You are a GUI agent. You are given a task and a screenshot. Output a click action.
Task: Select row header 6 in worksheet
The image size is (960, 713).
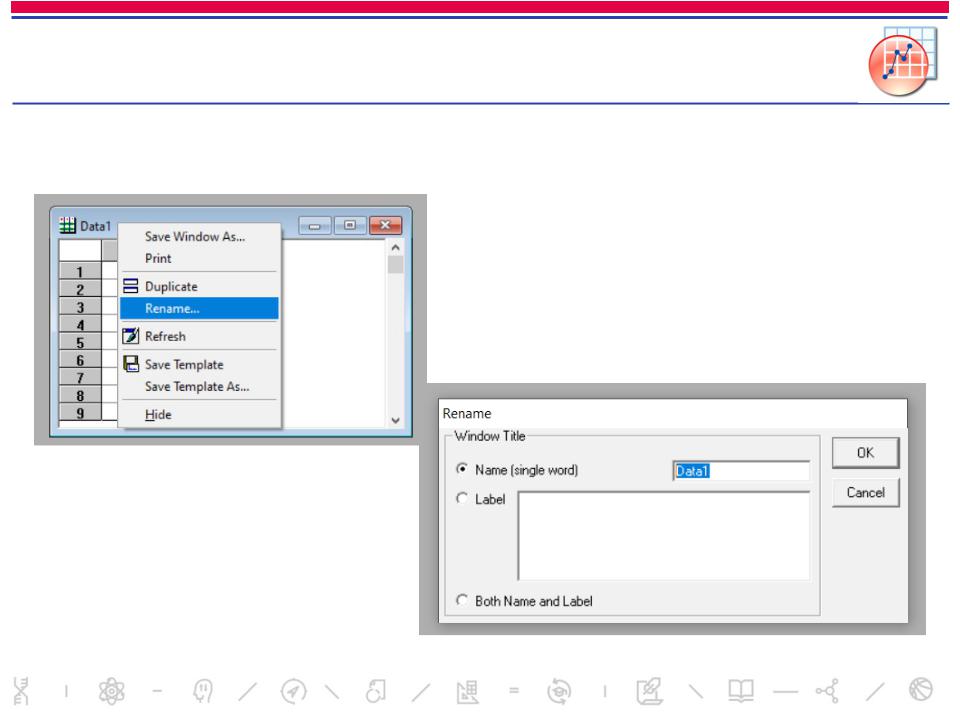pos(80,359)
